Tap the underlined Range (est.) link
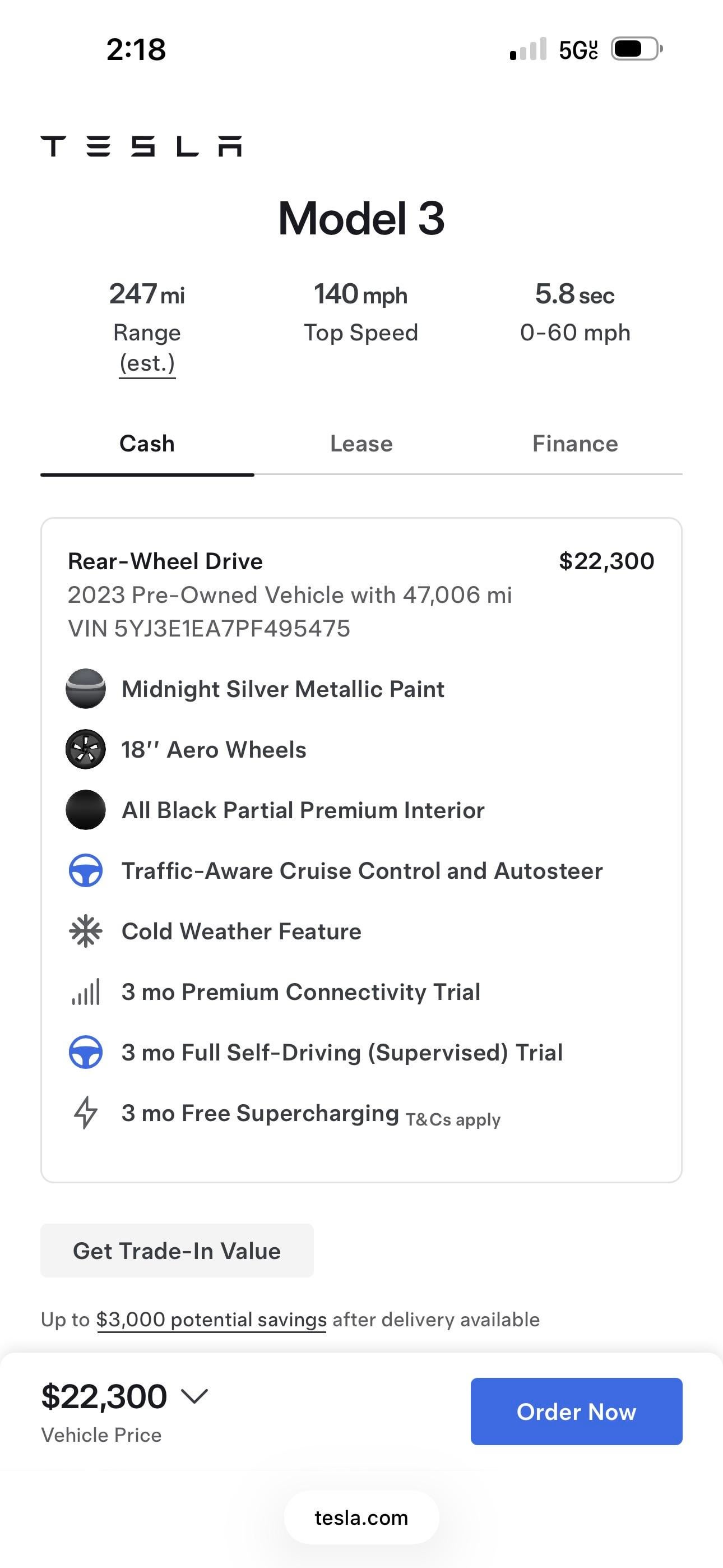 click(x=147, y=363)
